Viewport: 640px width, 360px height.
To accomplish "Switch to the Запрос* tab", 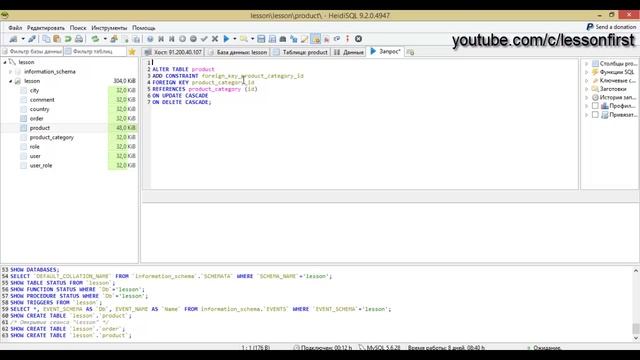I will coord(386,51).
